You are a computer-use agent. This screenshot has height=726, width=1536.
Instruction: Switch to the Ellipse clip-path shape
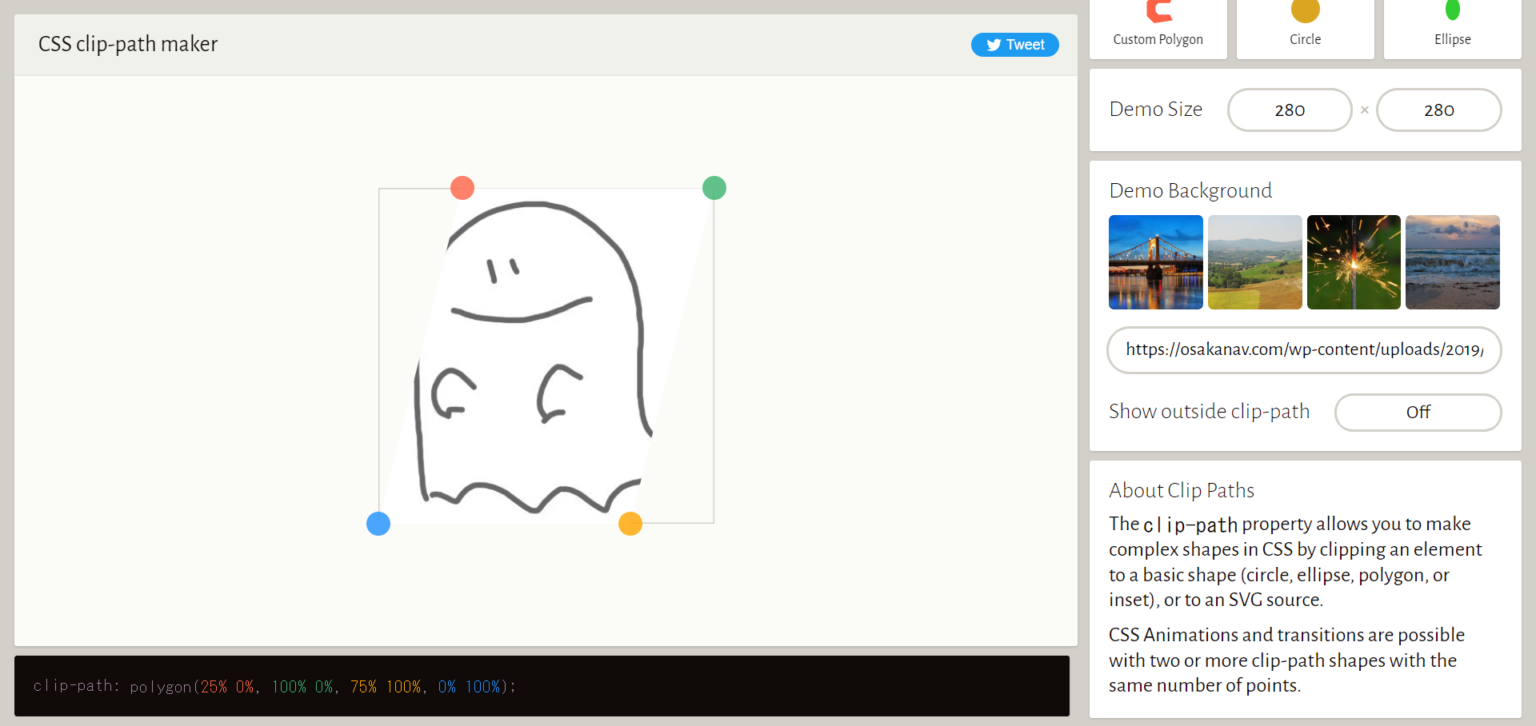click(x=1451, y=22)
